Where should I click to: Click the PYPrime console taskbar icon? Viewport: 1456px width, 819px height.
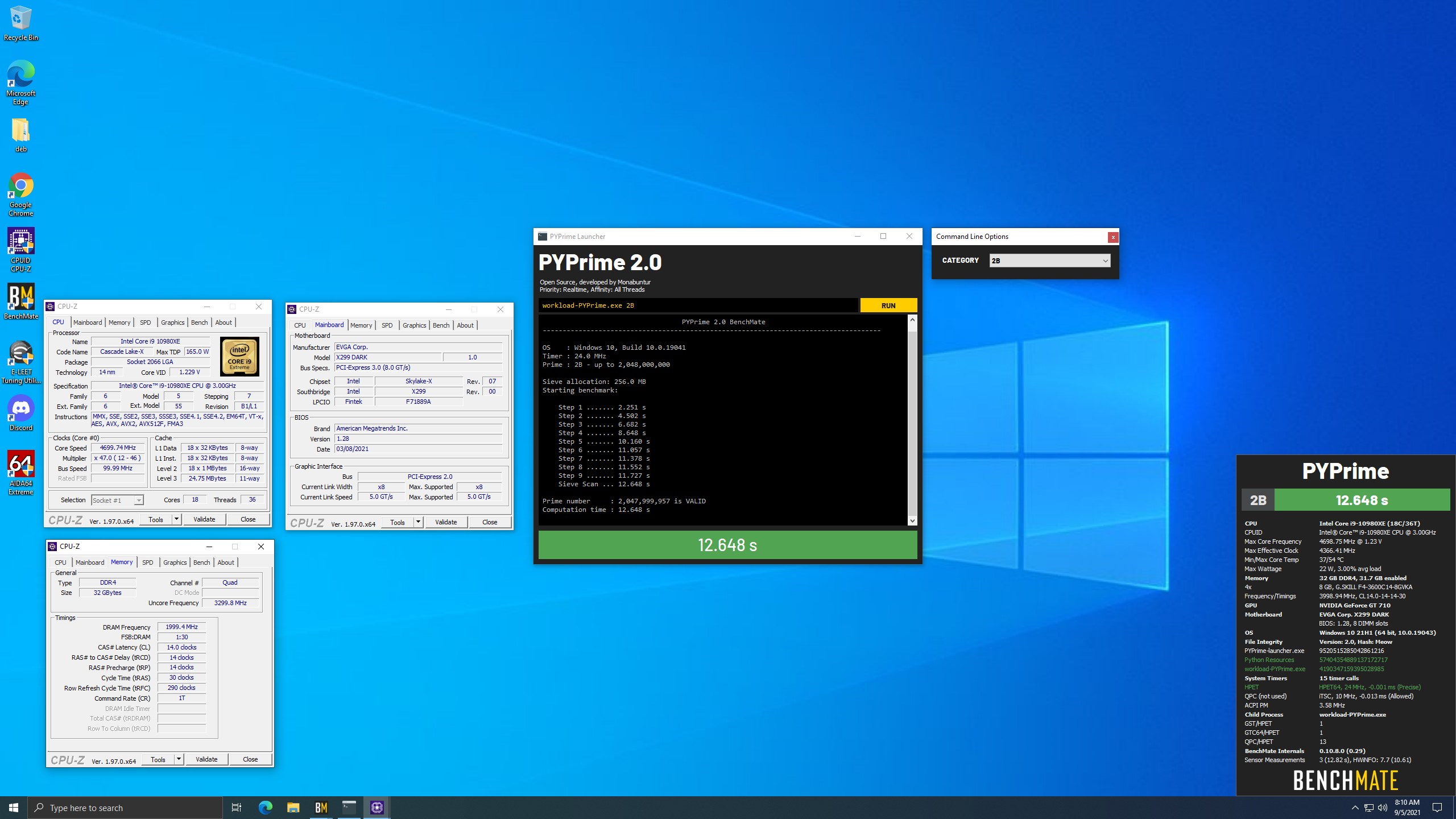pos(349,808)
